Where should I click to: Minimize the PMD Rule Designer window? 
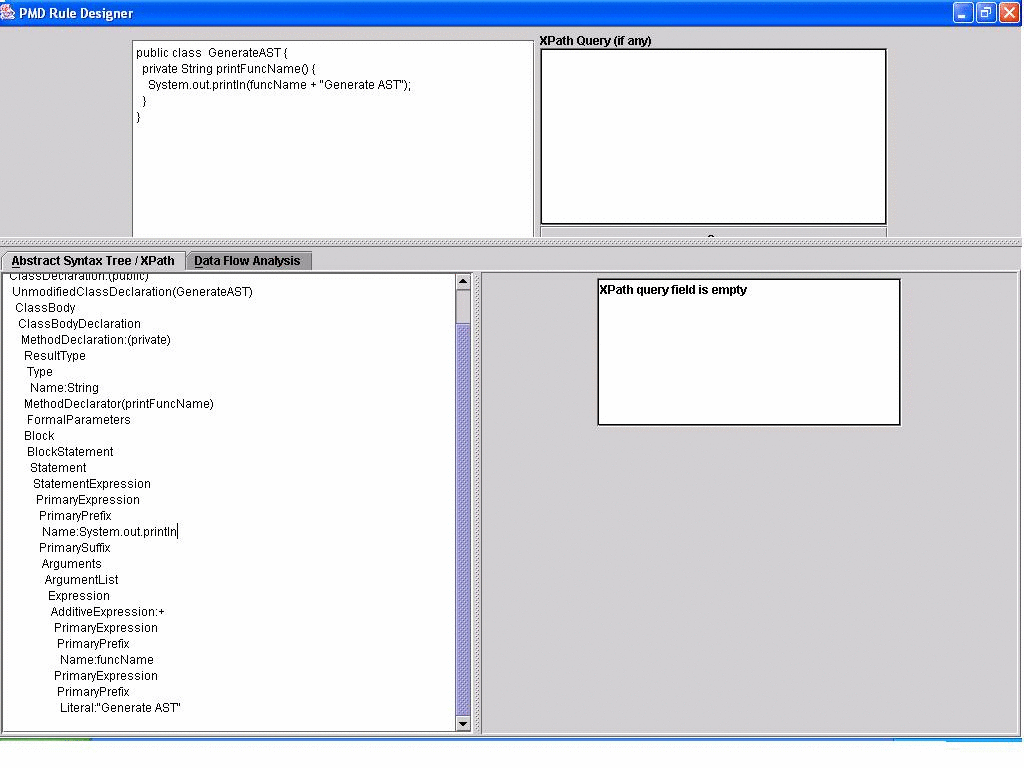tap(963, 13)
